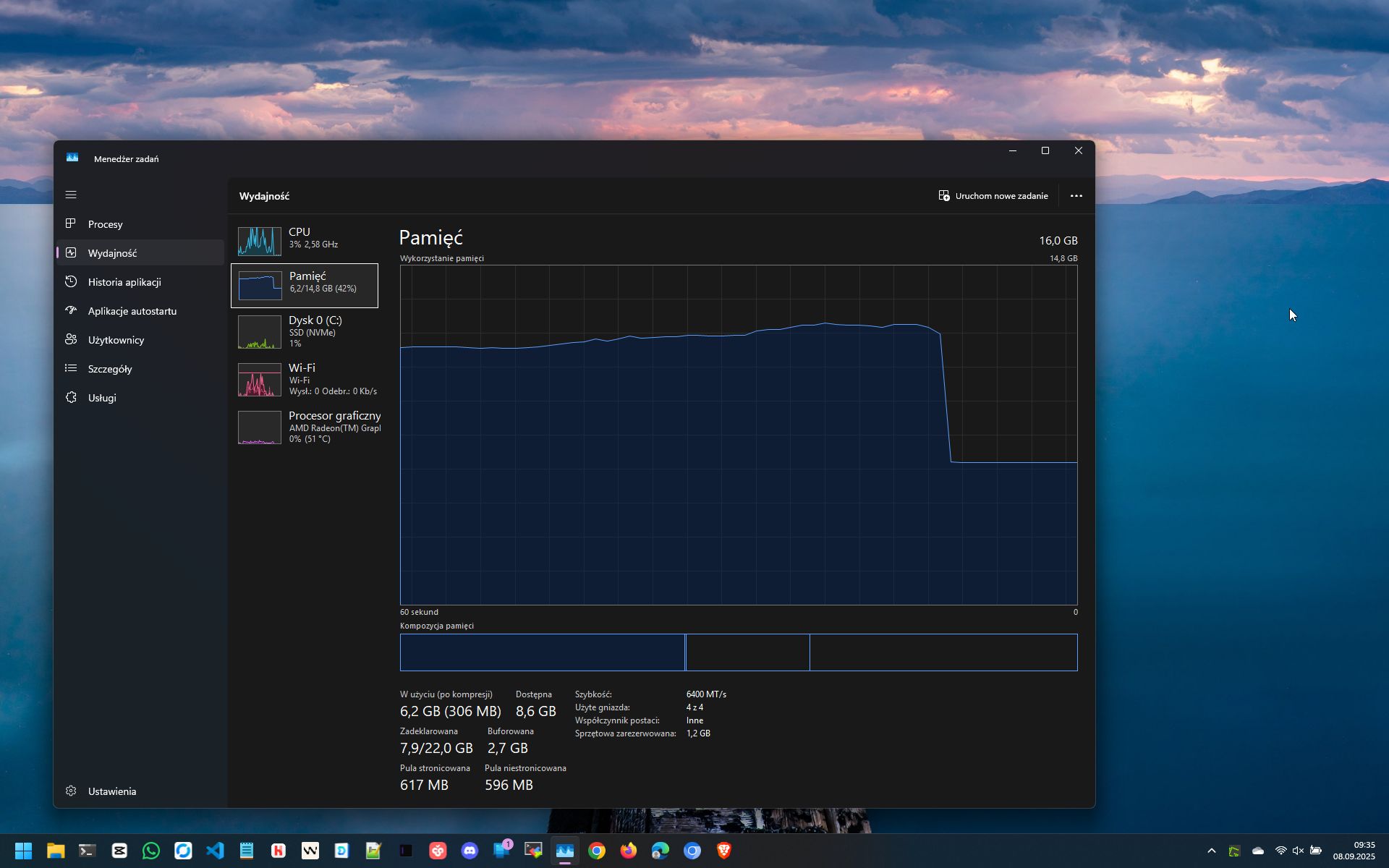The width and height of the screenshot is (1389, 868).
Task: Select Dysk 0 (C:) graph item
Action: [x=305, y=332]
